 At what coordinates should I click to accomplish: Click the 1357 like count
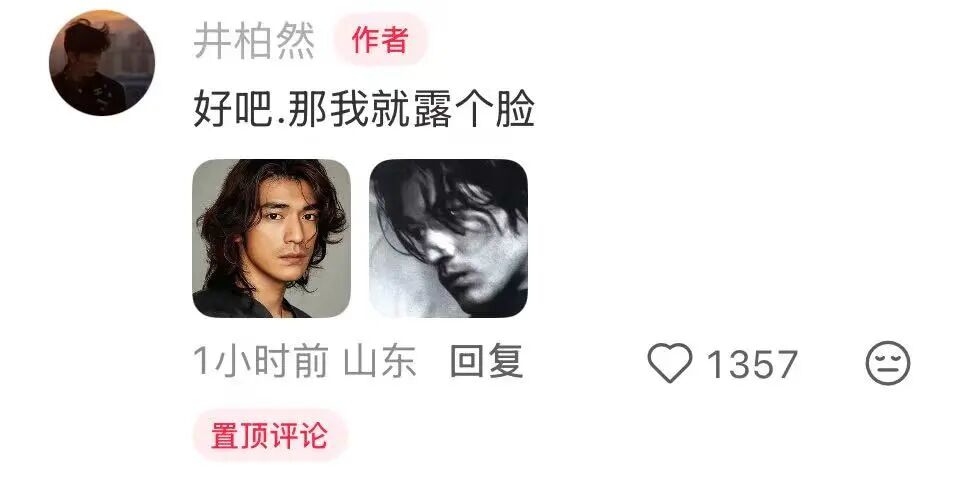click(752, 364)
